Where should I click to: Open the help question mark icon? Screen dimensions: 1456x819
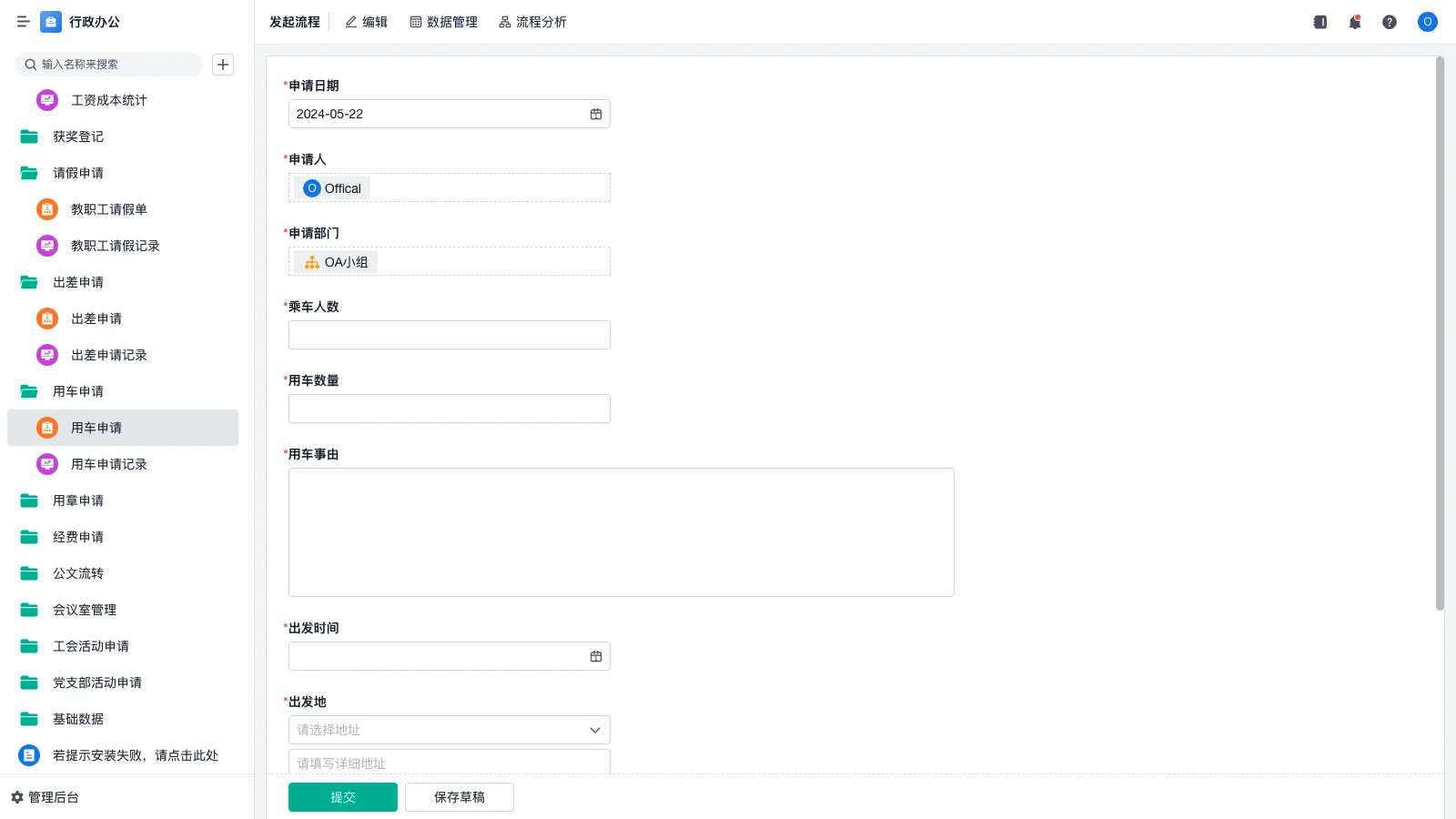[x=1390, y=22]
